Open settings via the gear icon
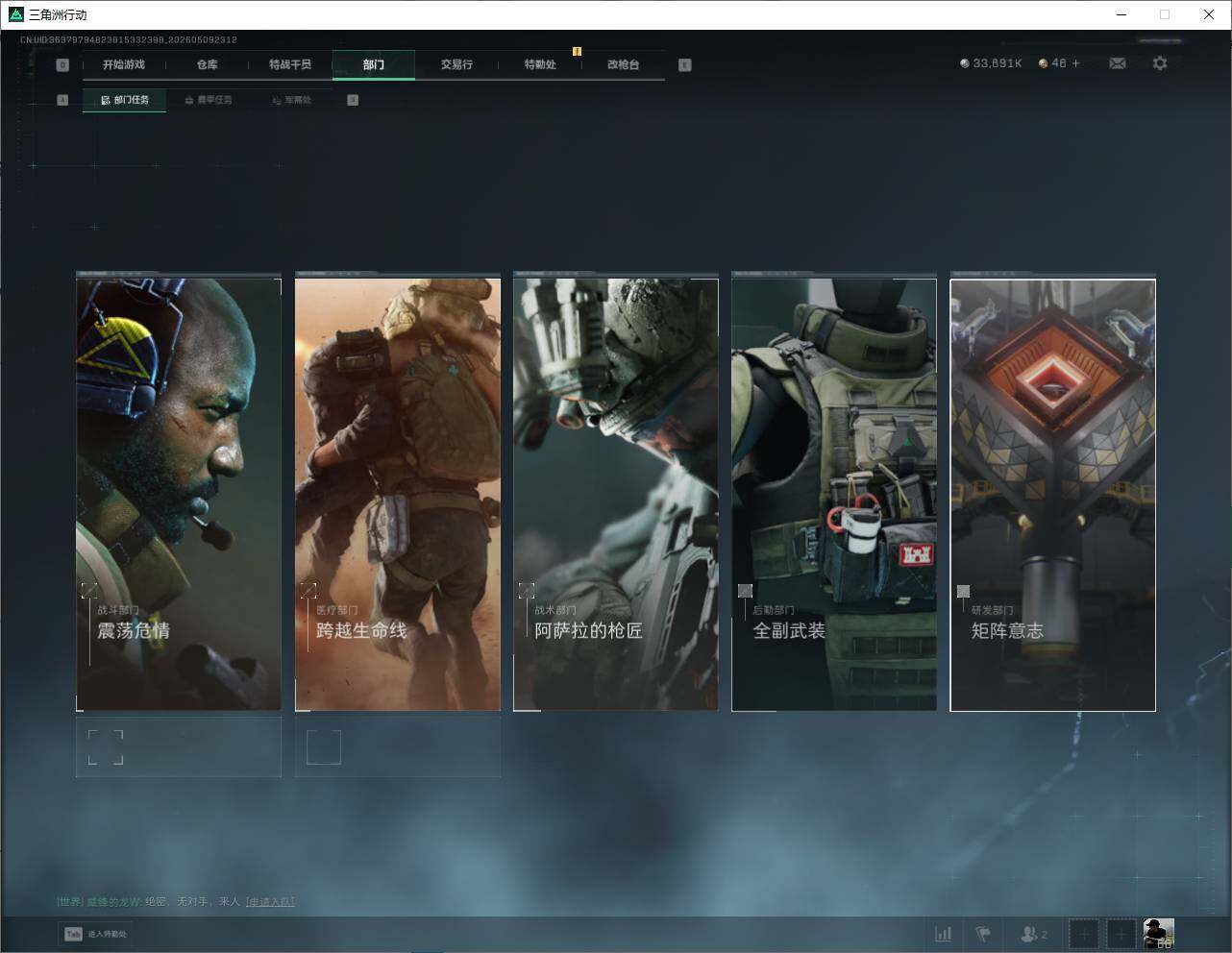 (1160, 63)
